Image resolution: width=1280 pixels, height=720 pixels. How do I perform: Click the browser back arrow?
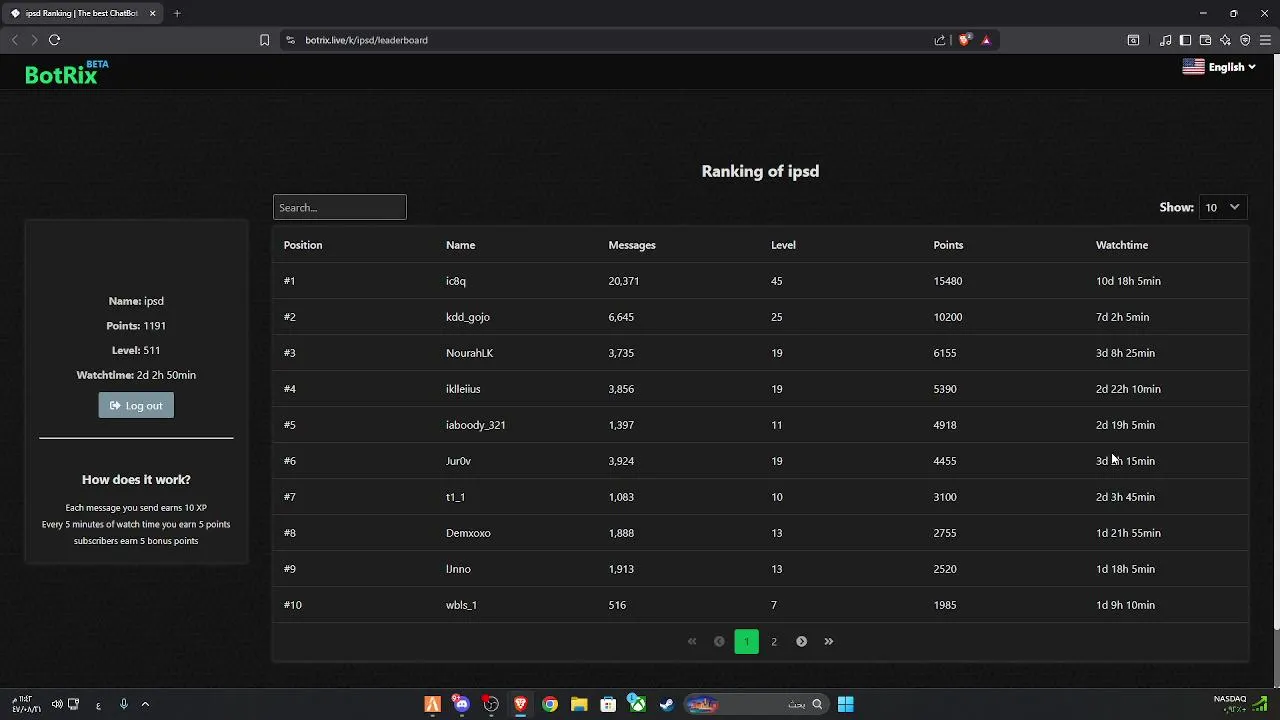tap(14, 40)
